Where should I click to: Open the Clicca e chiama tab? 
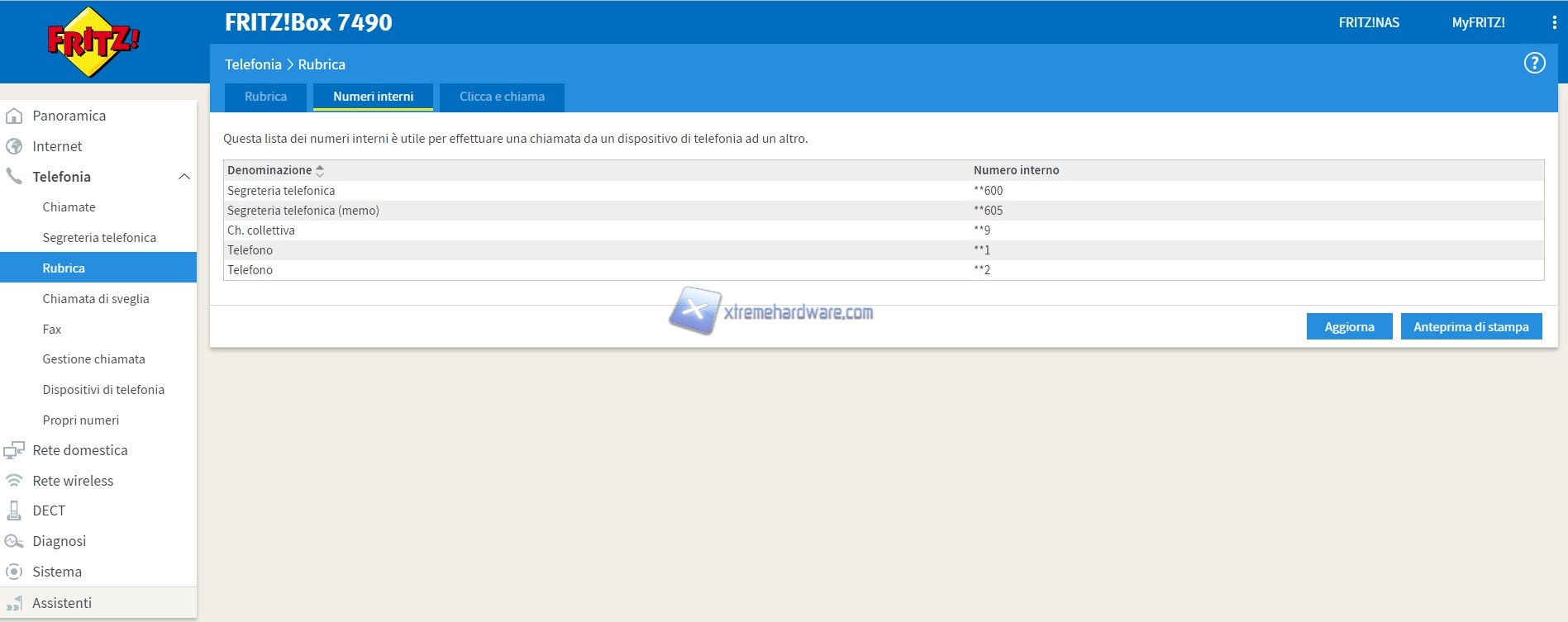502,97
